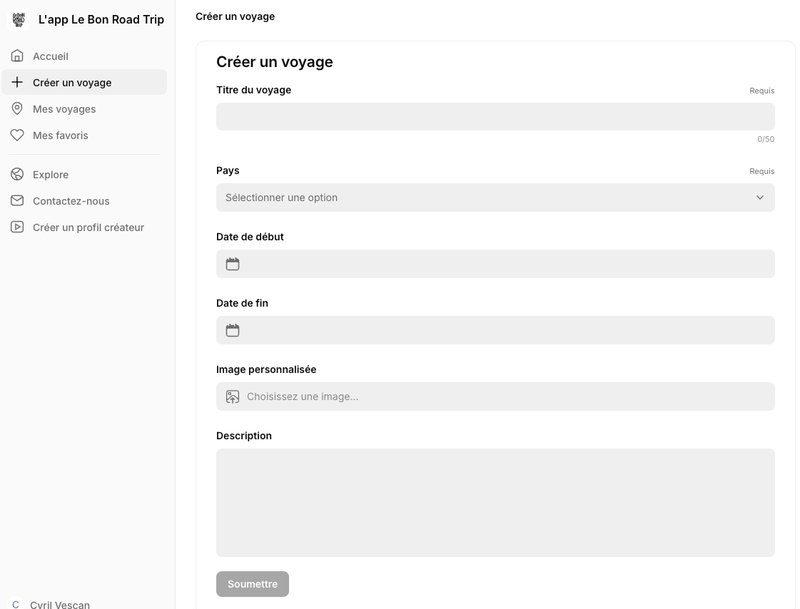Screen dimensions: 800x609
Task: Click the 0/50 character counter
Action: click(x=766, y=139)
